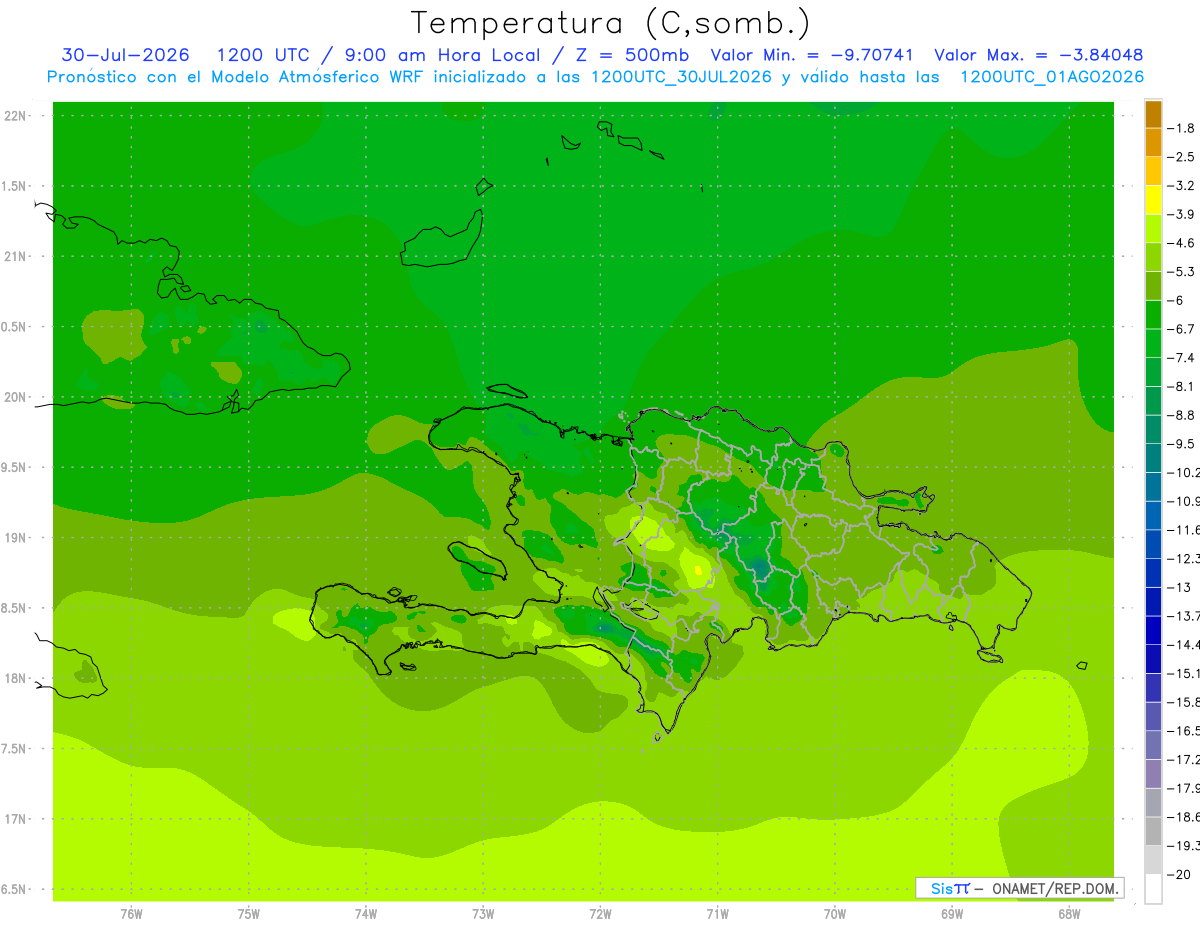Click the "-20" legend value
The width and height of the screenshot is (1200, 927).
point(1179,874)
